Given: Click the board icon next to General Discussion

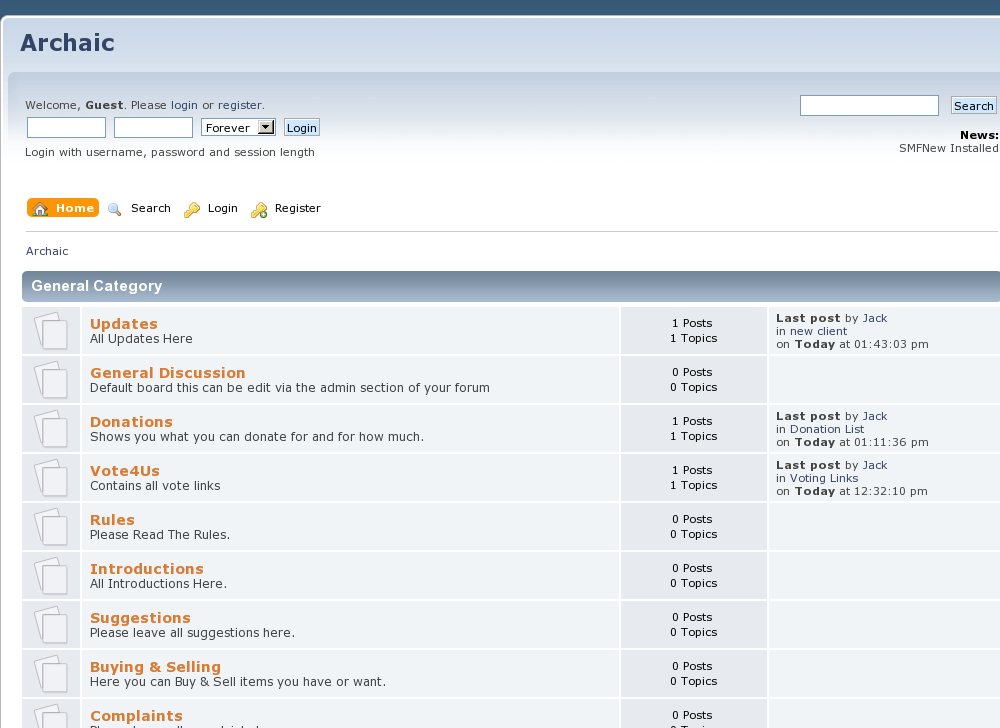Looking at the screenshot, I should click(51, 380).
